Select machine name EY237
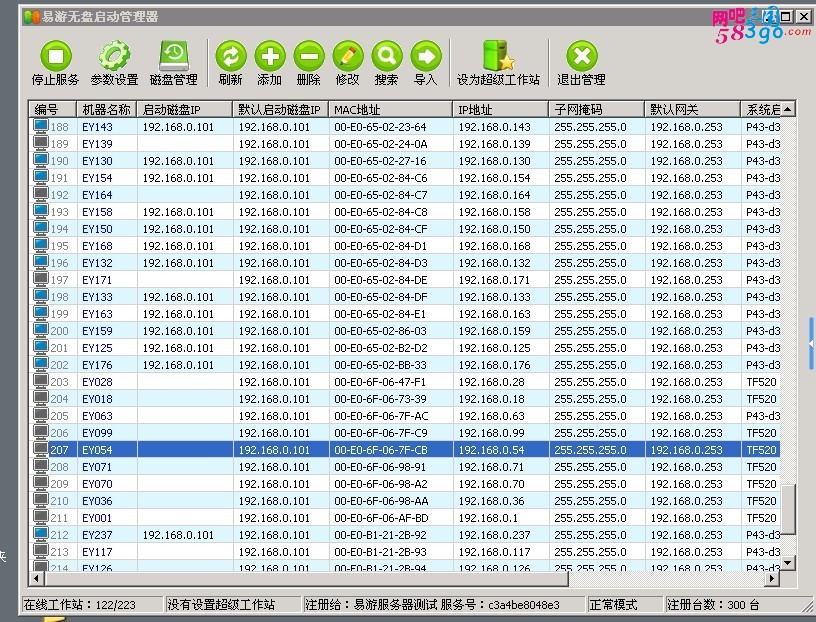The image size is (816, 622). click(x=97, y=535)
